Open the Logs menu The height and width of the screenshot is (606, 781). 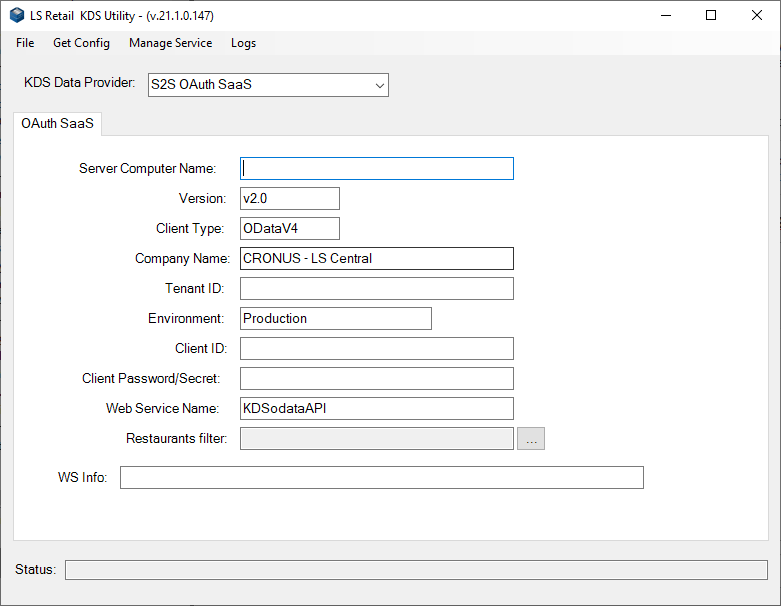coord(243,43)
